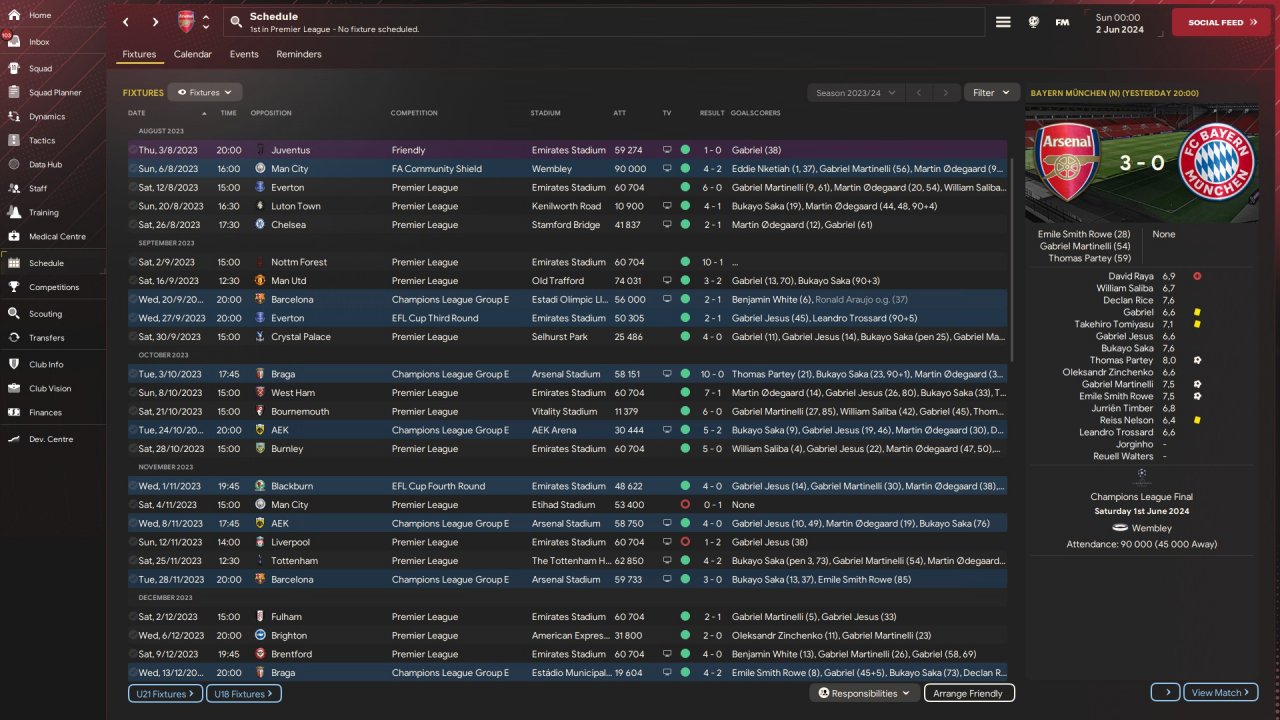The image size is (1280, 720).
Task: Open the Staff icon in sidebar
Action: click(x=14, y=188)
